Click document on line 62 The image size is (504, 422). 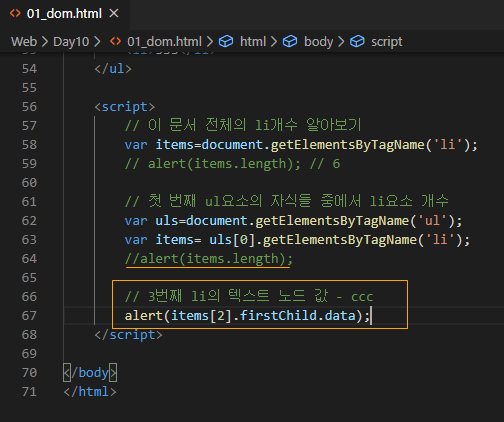pyautogui.click(x=217, y=221)
